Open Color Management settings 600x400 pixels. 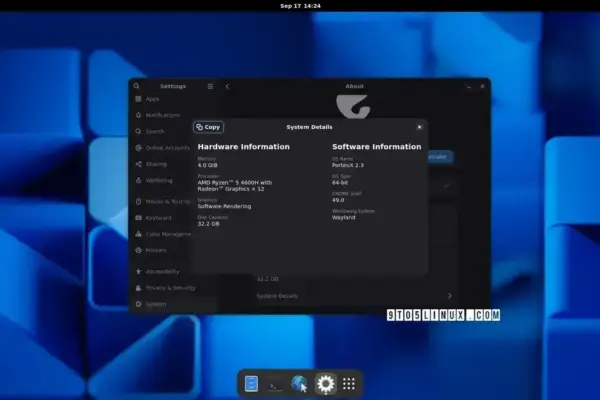pyautogui.click(x=173, y=234)
